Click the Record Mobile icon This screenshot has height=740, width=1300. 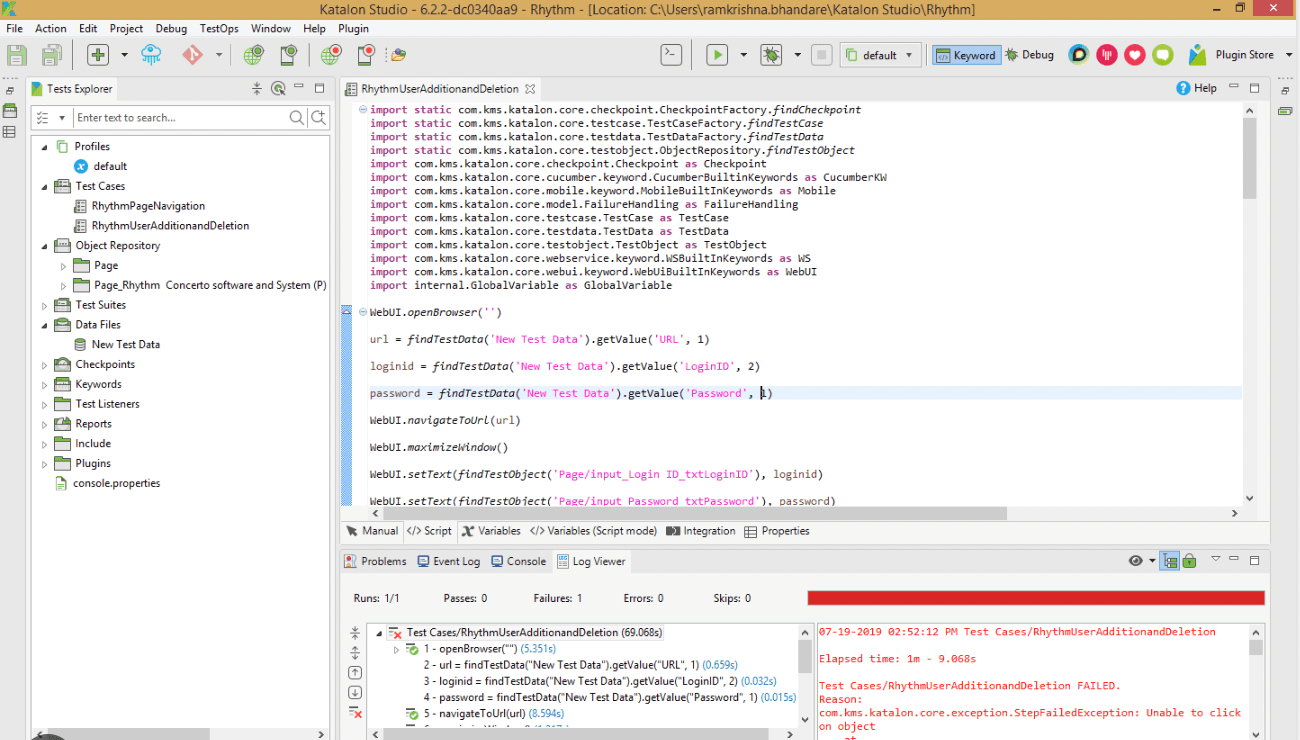[365, 55]
